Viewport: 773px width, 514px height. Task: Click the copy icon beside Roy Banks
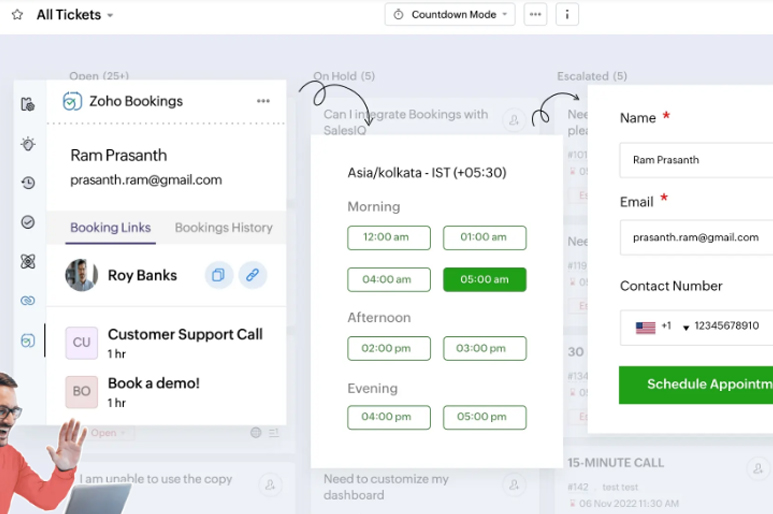(218, 275)
